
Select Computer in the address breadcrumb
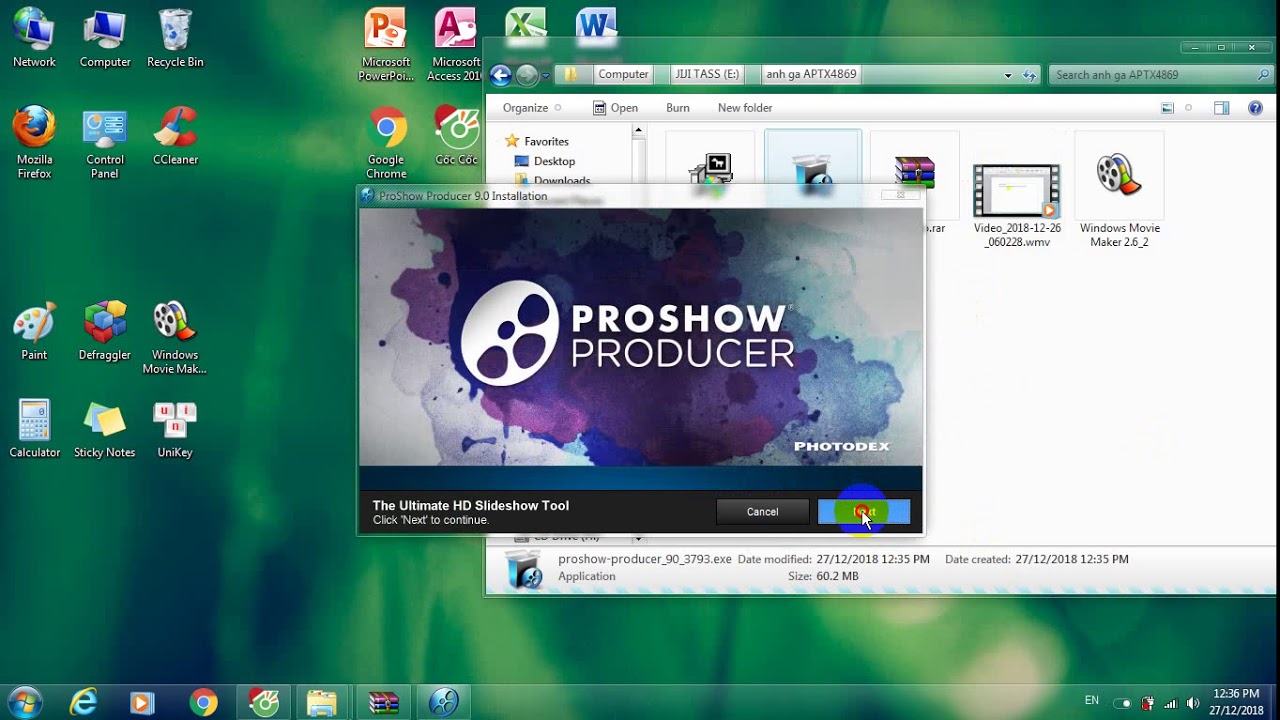(623, 74)
